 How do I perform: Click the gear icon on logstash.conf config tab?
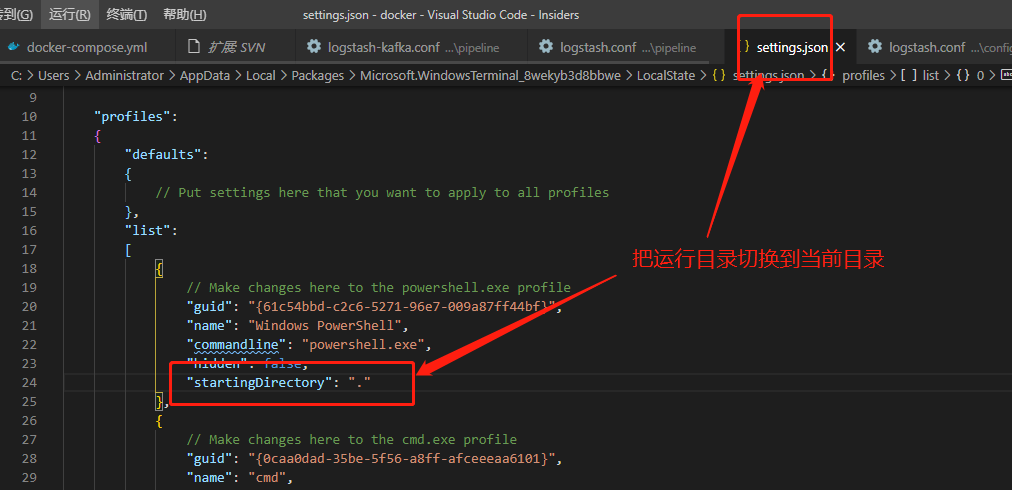point(875,46)
